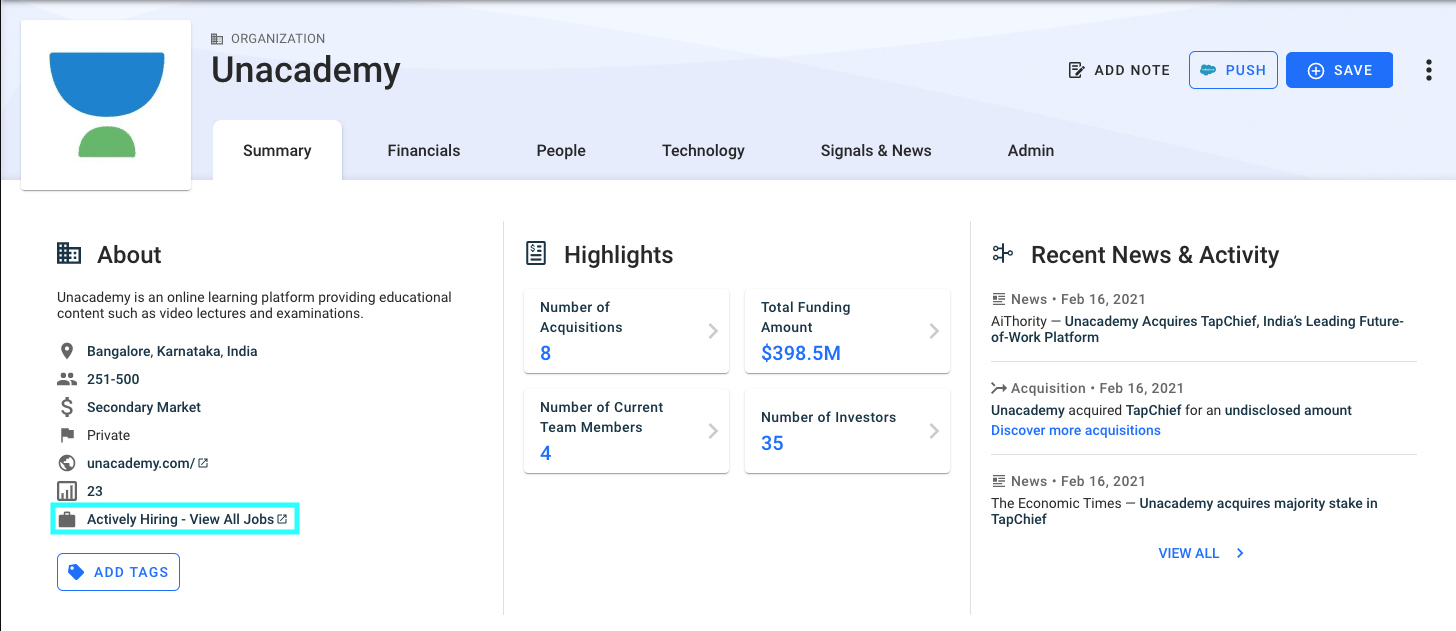Go to the Admin tab
The image size is (1456, 631).
click(1031, 151)
